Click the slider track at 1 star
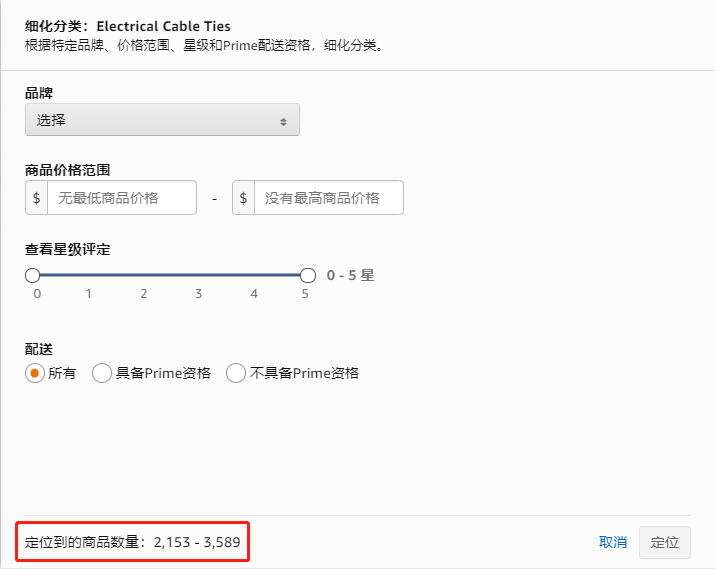This screenshot has height=569, width=715. tap(88, 275)
